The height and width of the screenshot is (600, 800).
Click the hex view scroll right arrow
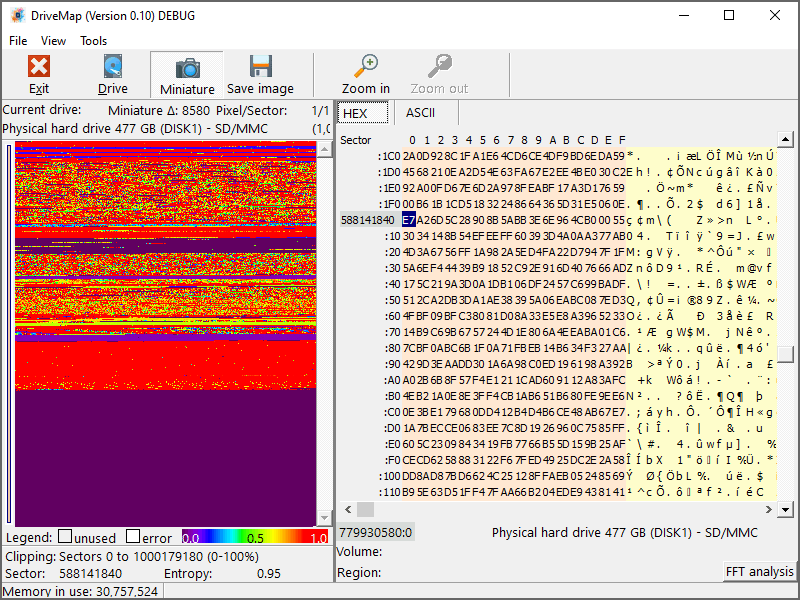click(771, 509)
